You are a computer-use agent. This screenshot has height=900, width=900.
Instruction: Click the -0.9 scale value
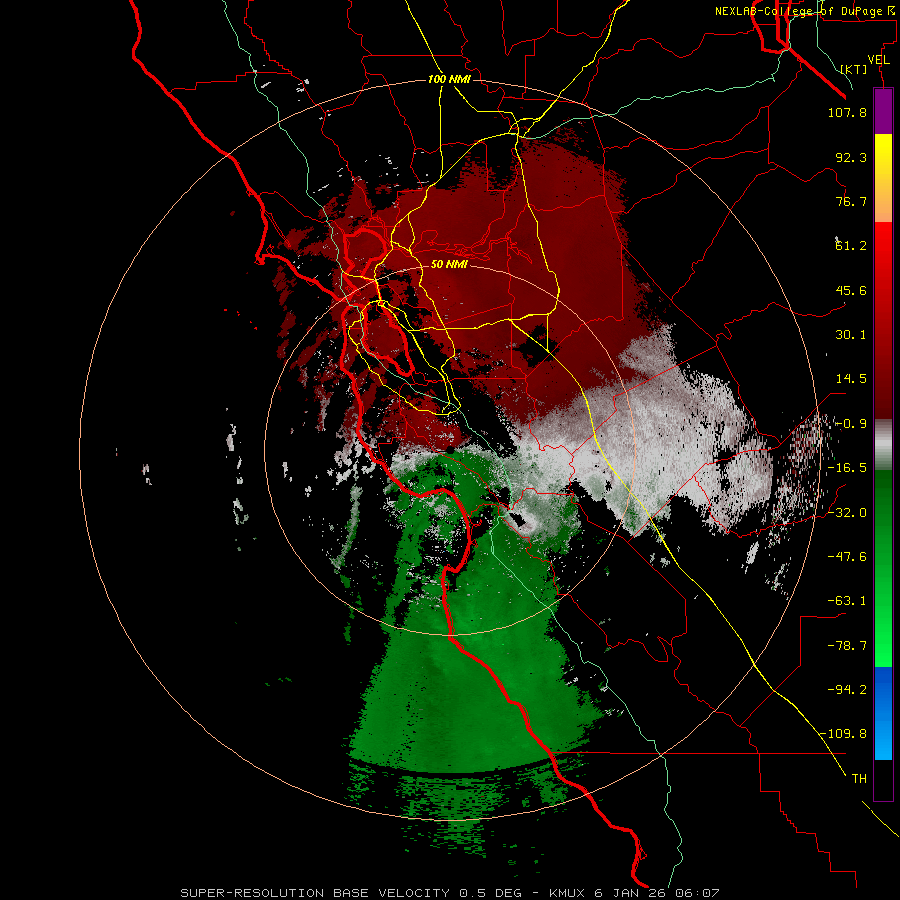click(851, 424)
